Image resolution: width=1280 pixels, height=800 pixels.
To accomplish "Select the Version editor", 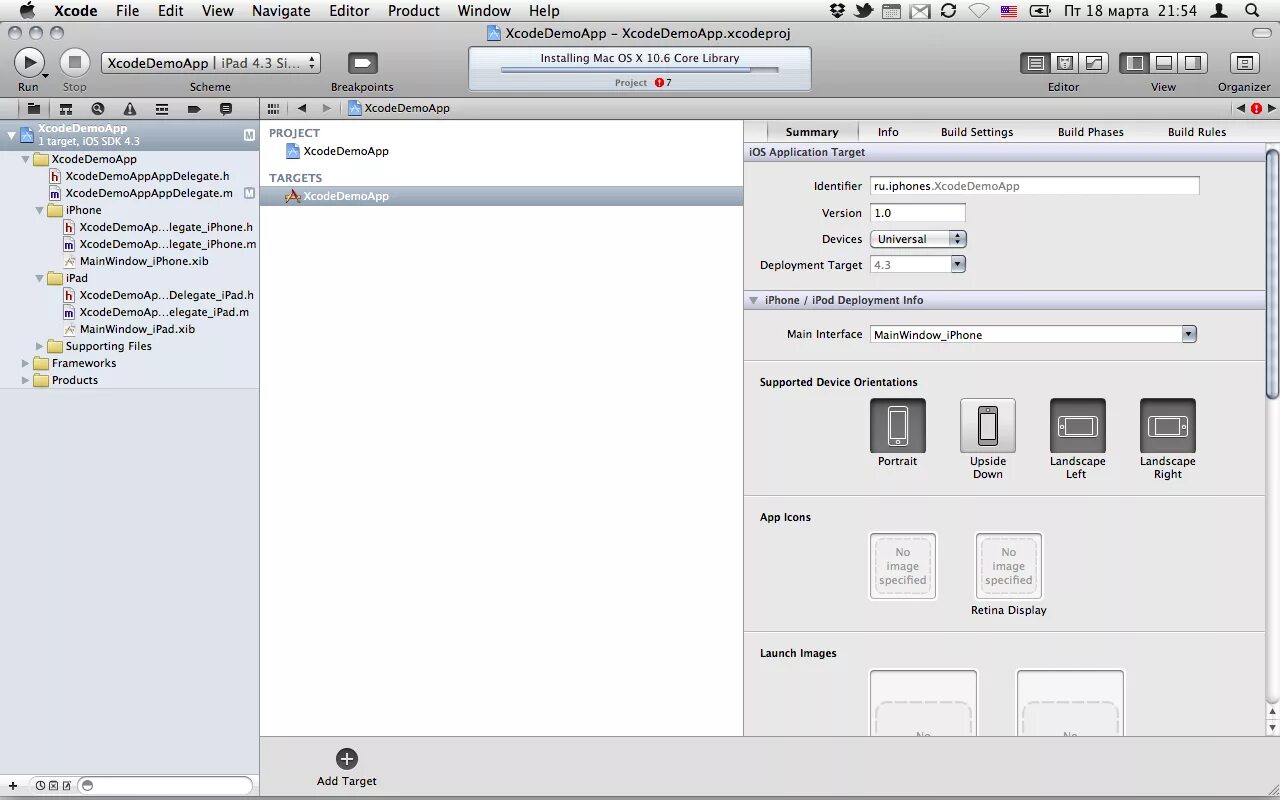I will click(1094, 63).
